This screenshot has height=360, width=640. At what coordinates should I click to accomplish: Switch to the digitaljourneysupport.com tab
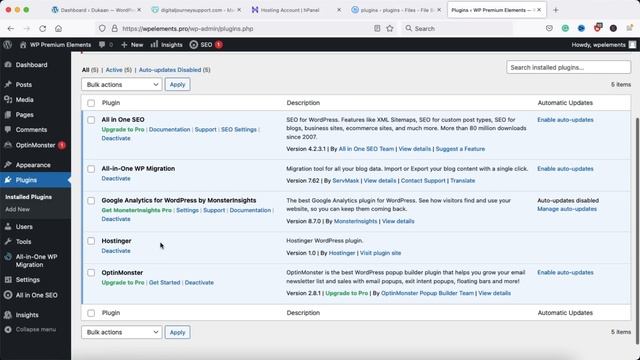point(196,10)
